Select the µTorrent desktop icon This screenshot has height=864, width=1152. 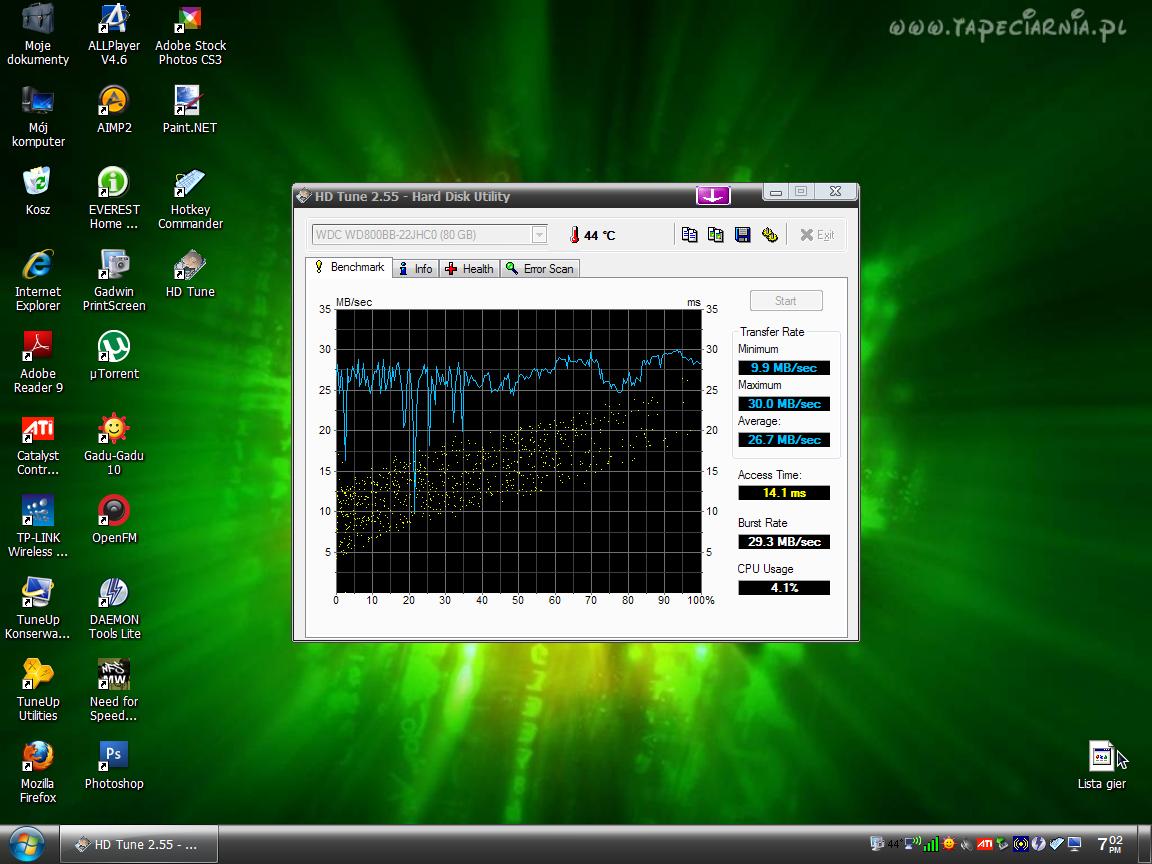114,356
